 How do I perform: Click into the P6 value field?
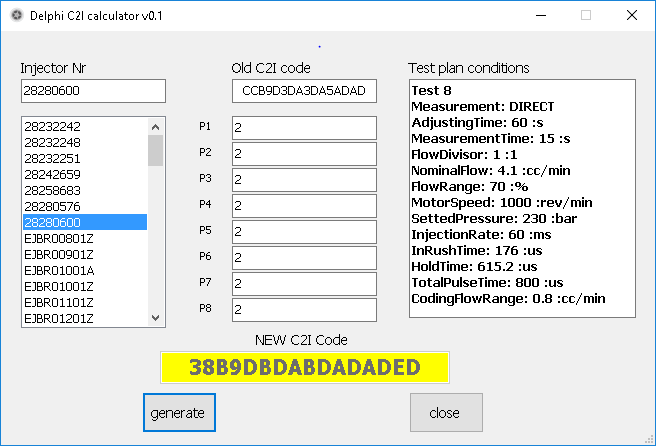pos(304,257)
